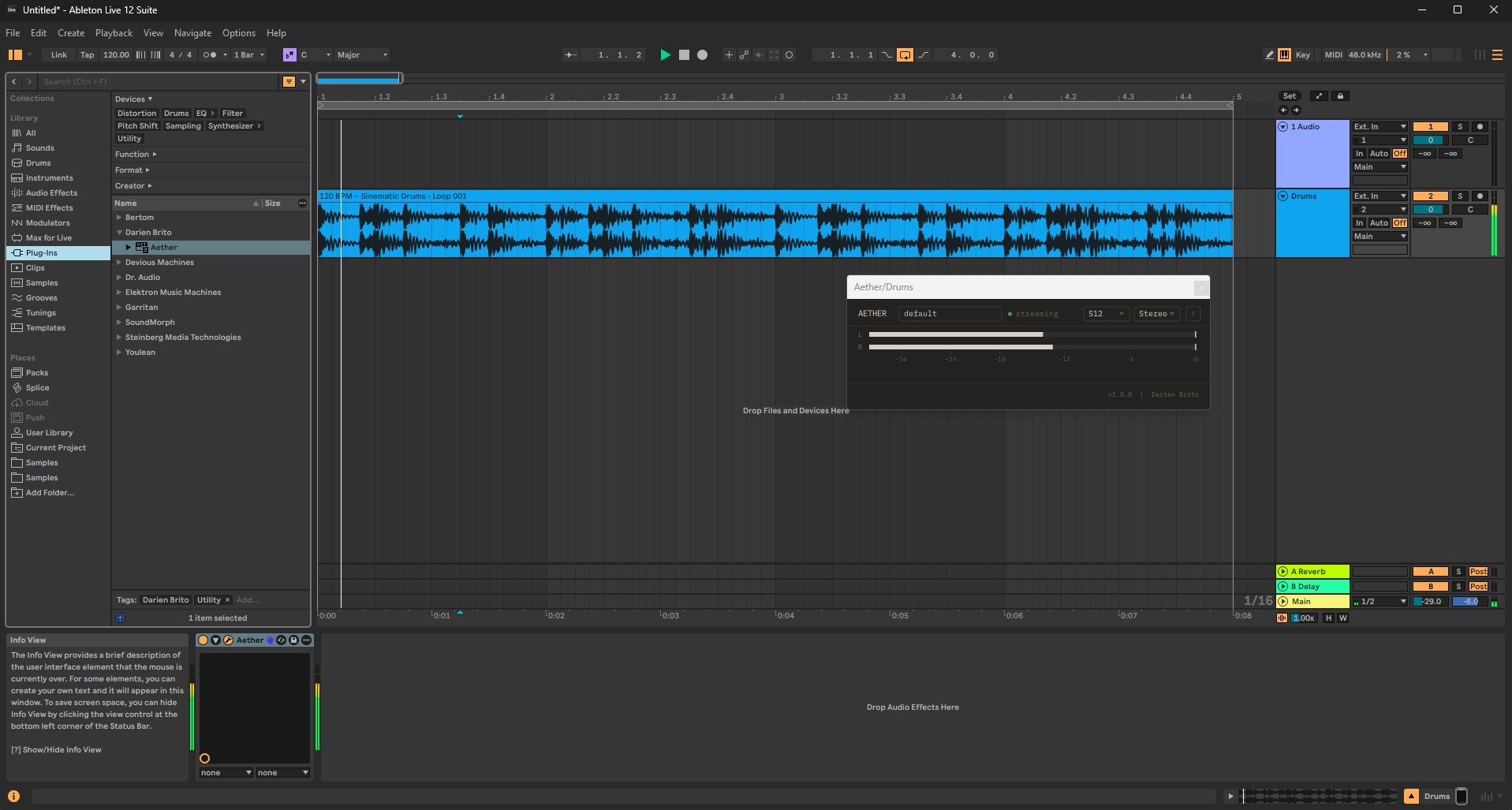1512x810 pixels.
Task: Solo the Drums track
Action: click(1460, 196)
